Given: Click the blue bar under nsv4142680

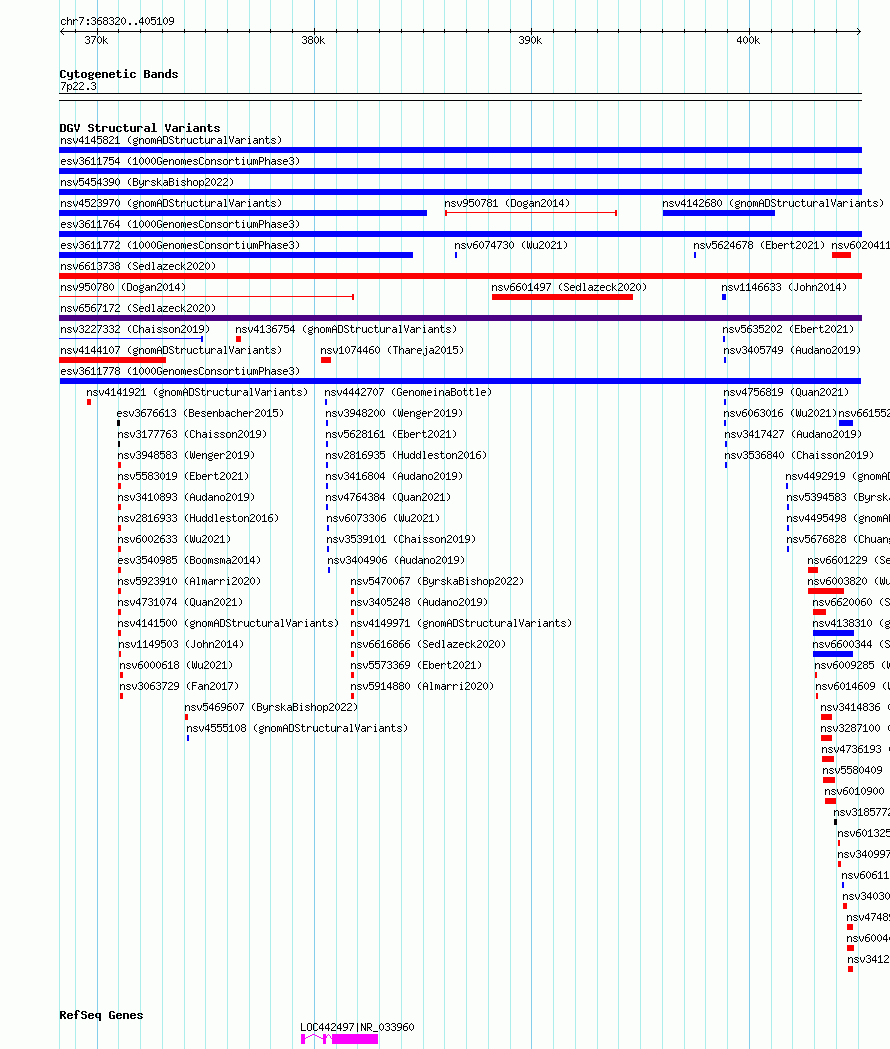Looking at the screenshot, I should click(x=719, y=213).
